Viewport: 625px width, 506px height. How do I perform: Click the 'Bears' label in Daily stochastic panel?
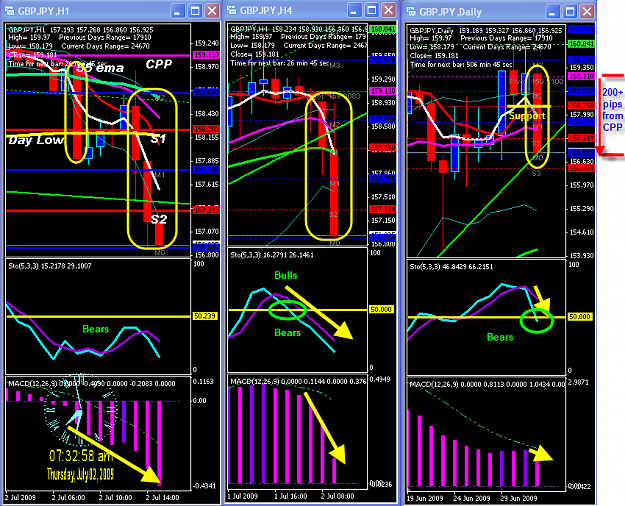coord(500,337)
